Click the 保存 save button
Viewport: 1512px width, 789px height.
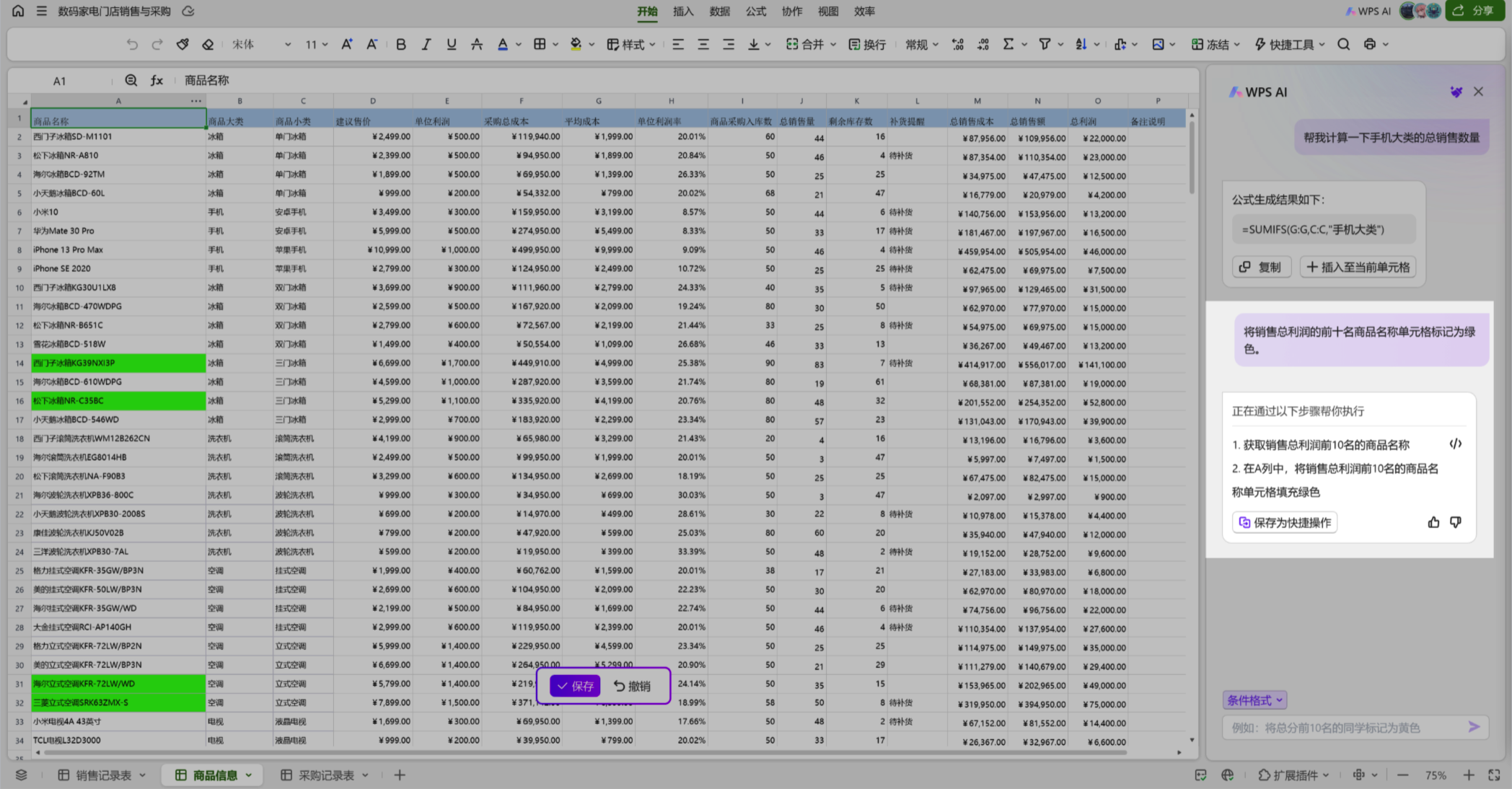(575, 686)
